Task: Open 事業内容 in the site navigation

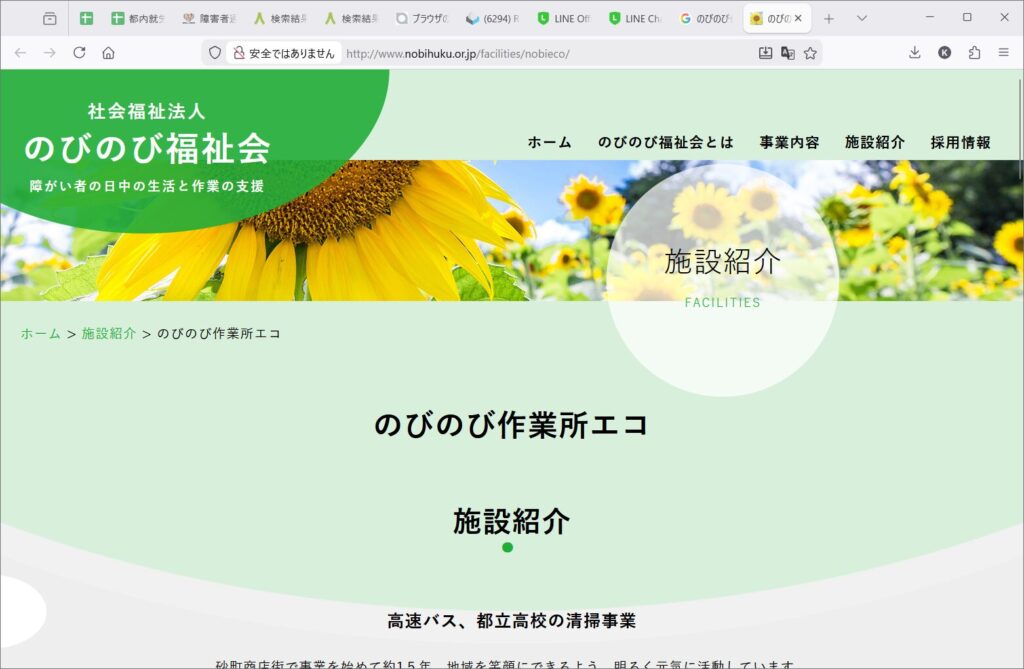Action: click(789, 142)
